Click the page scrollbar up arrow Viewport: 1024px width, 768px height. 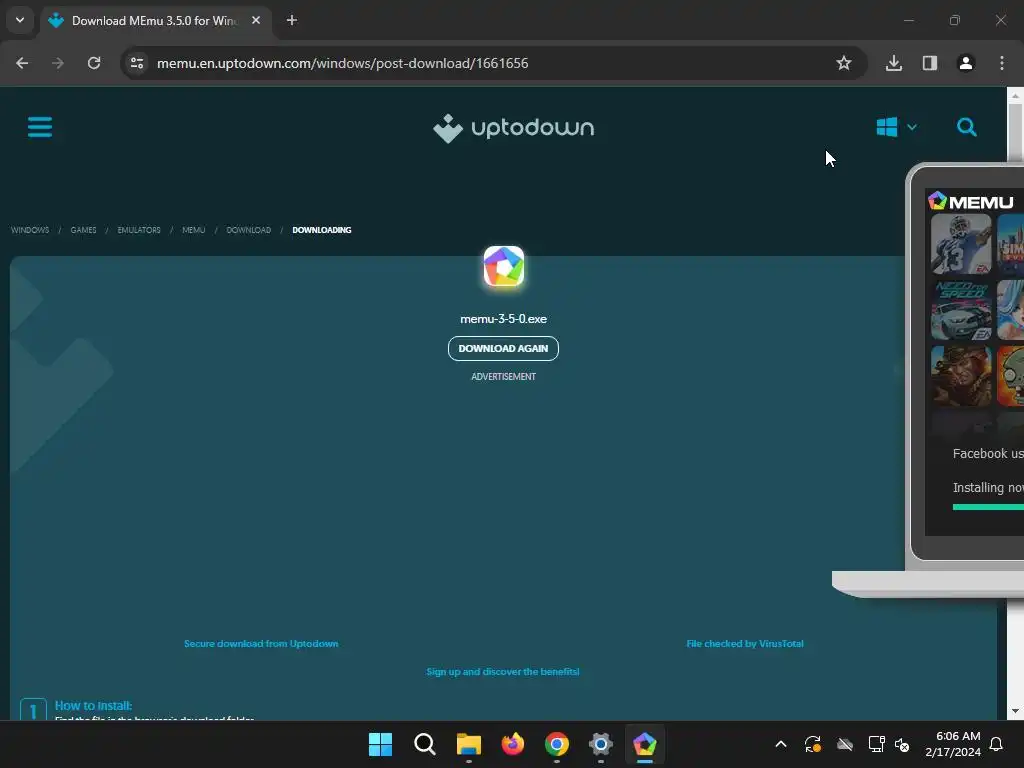pos(1015,96)
